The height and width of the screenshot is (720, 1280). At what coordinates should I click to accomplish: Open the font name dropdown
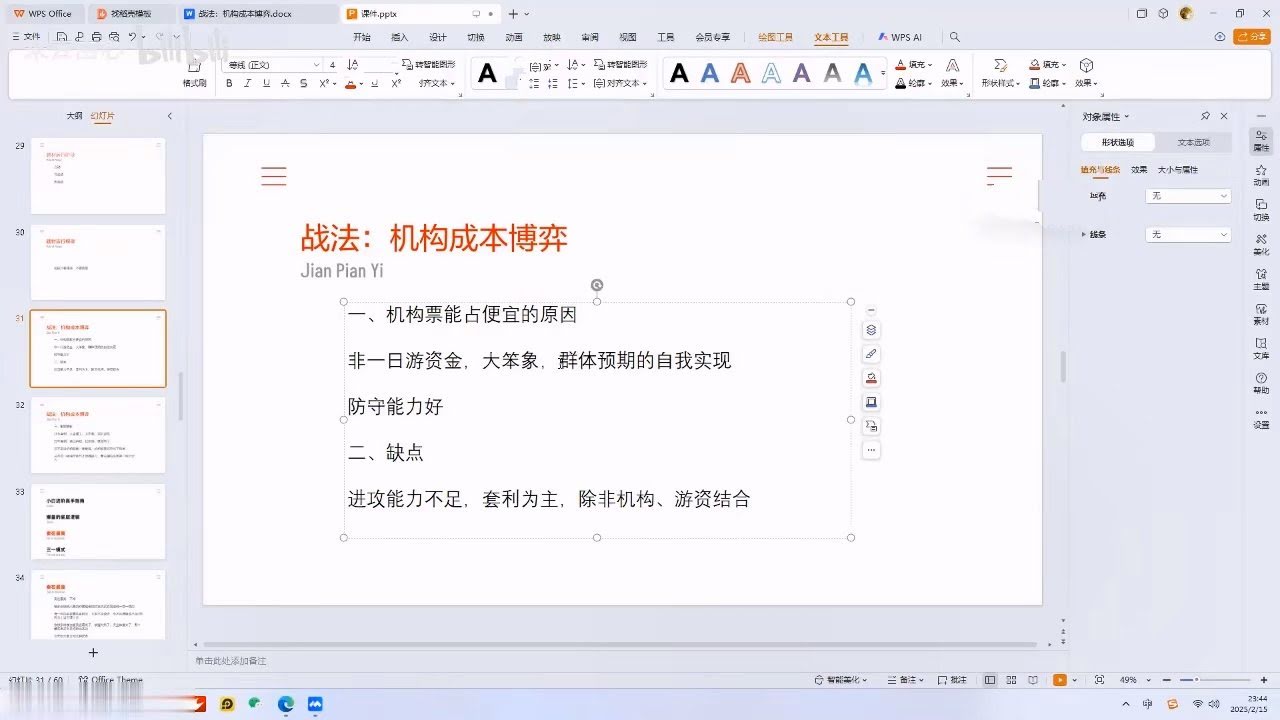pyautogui.click(x=317, y=65)
